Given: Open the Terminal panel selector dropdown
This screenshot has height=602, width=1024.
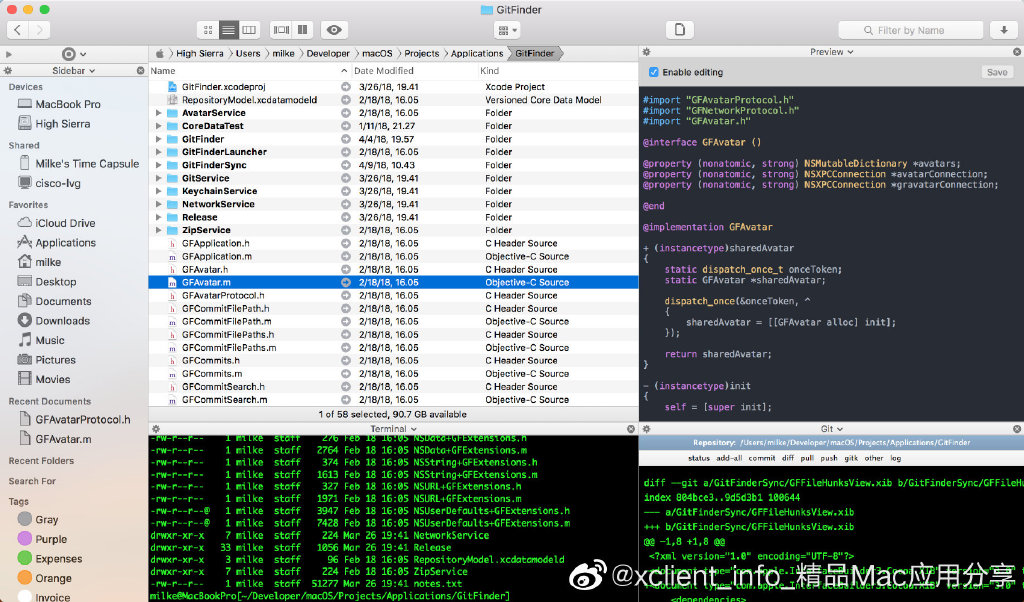Looking at the screenshot, I should point(393,429).
